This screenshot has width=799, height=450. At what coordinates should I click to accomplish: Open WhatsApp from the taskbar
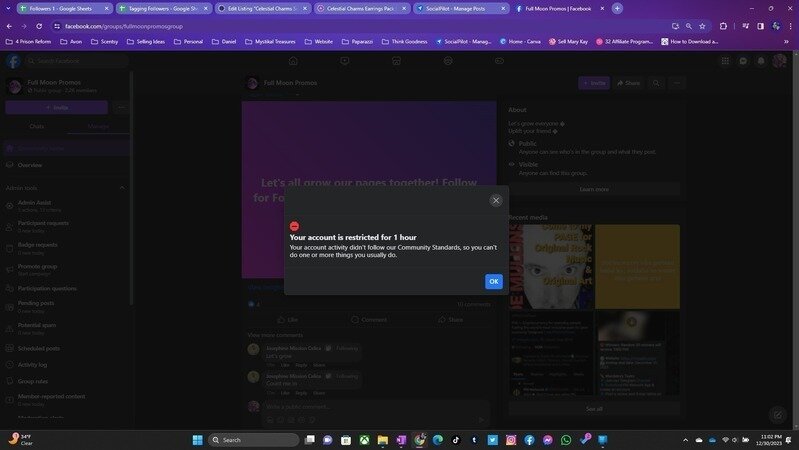click(x=566, y=440)
